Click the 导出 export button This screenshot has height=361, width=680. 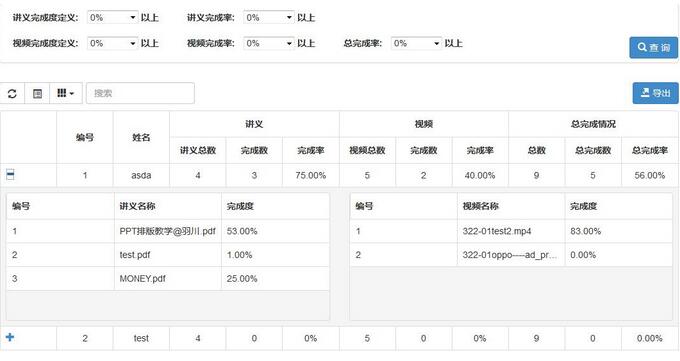655,93
